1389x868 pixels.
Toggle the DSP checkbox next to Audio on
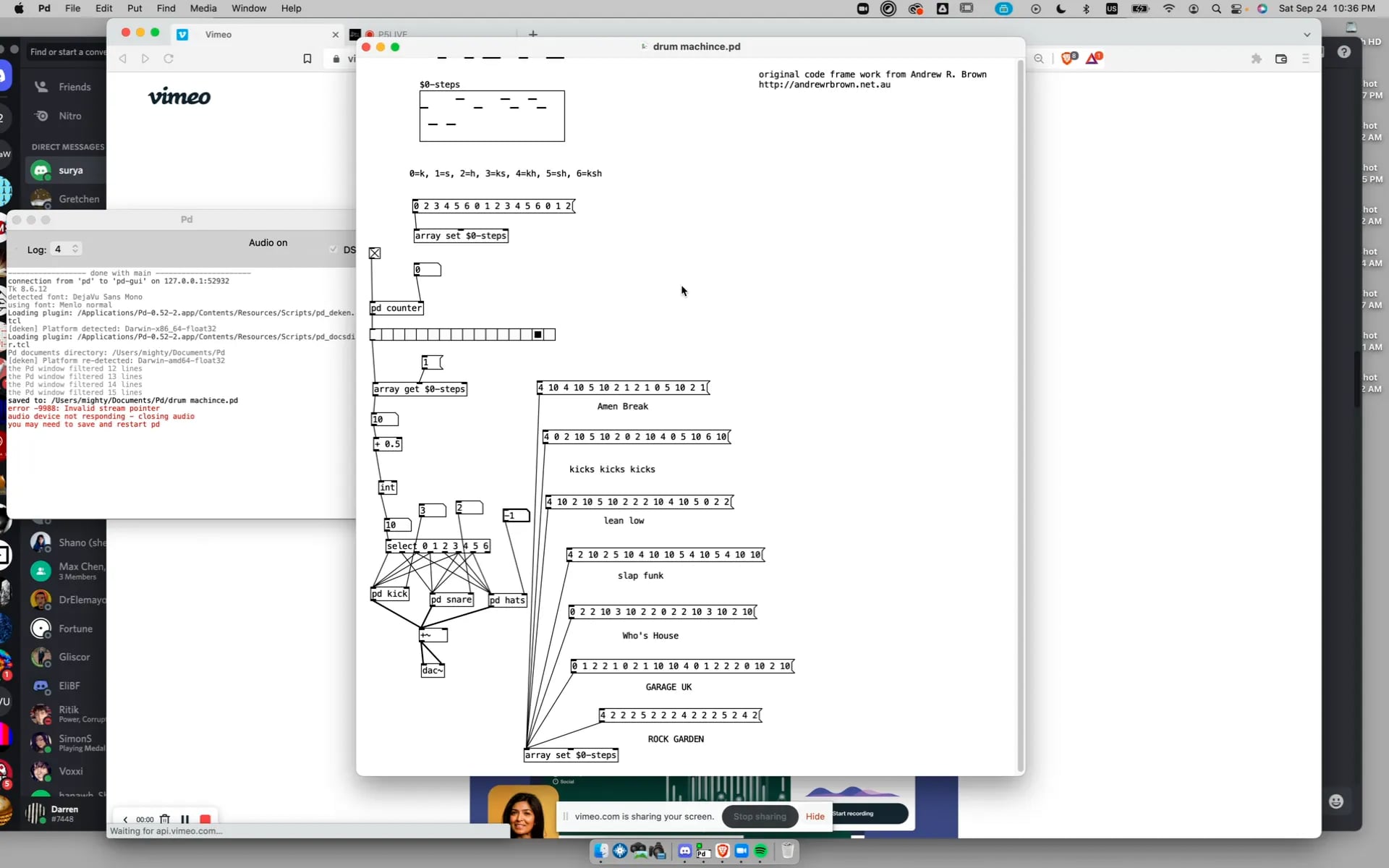(333, 249)
